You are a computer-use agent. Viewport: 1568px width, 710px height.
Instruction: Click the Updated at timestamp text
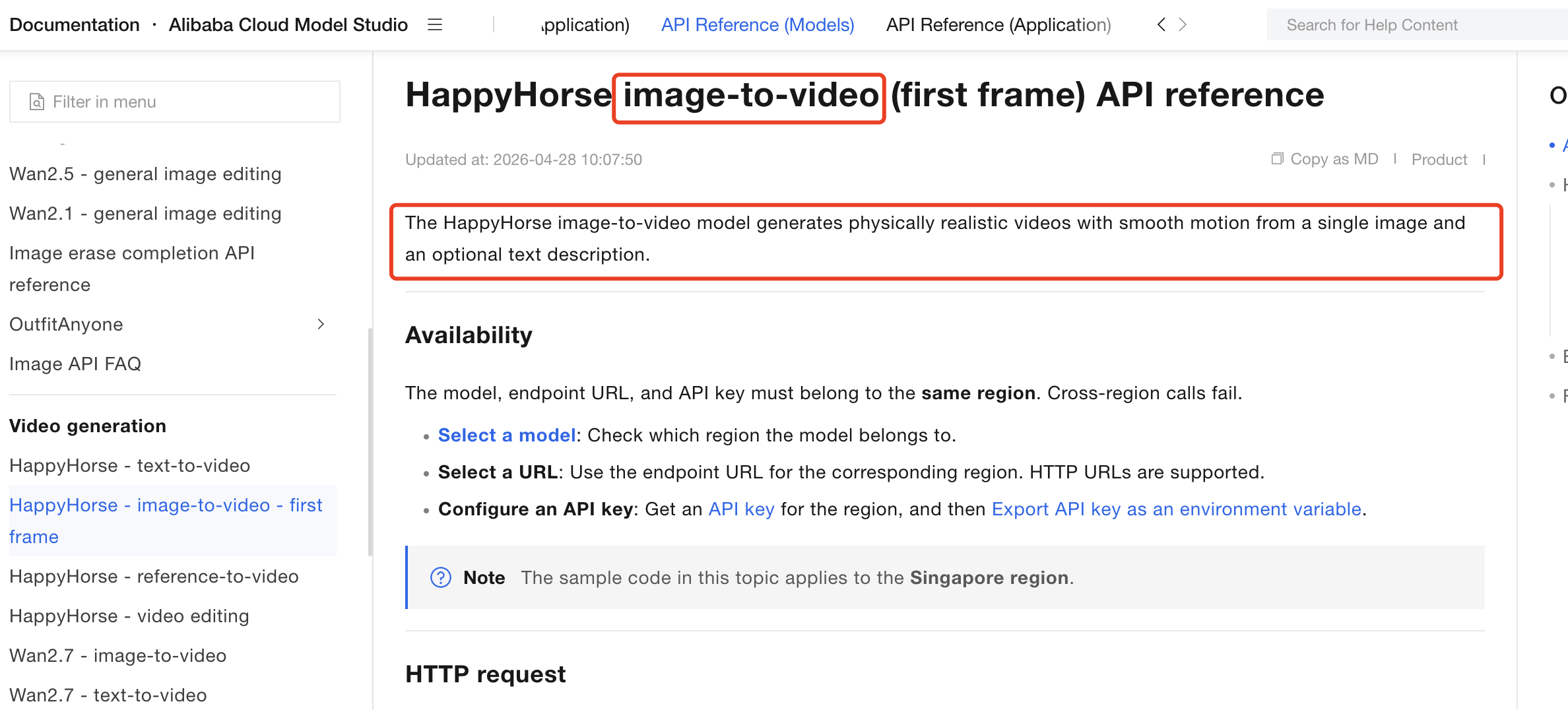pos(523,160)
